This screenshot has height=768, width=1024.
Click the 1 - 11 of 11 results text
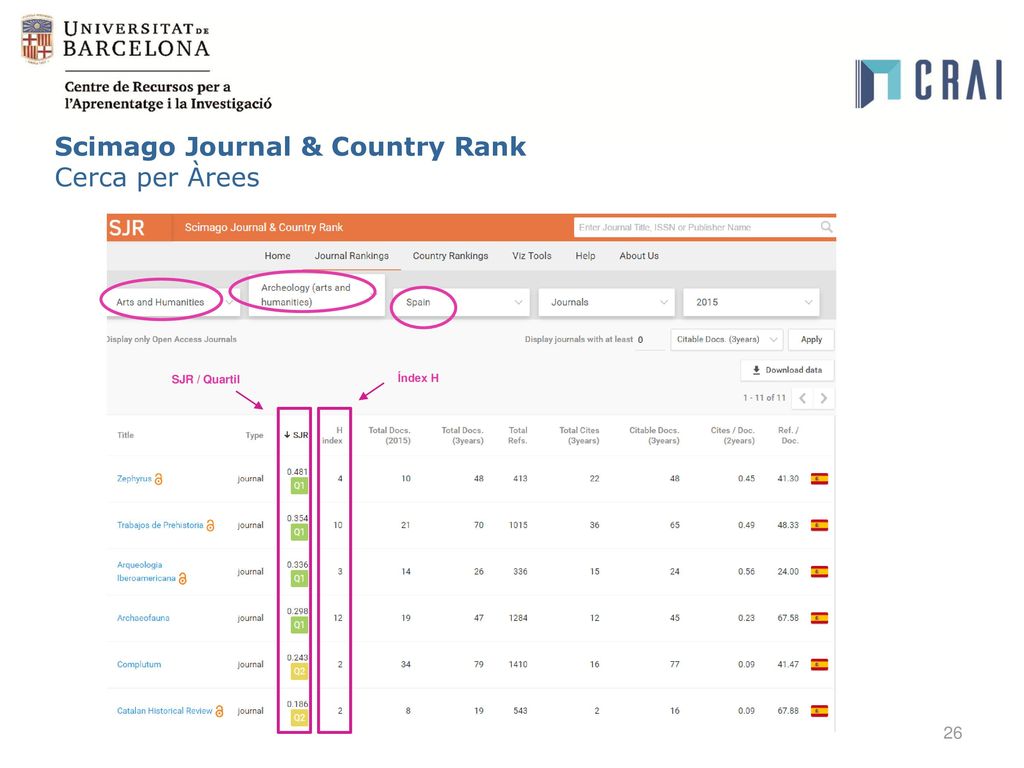click(764, 398)
